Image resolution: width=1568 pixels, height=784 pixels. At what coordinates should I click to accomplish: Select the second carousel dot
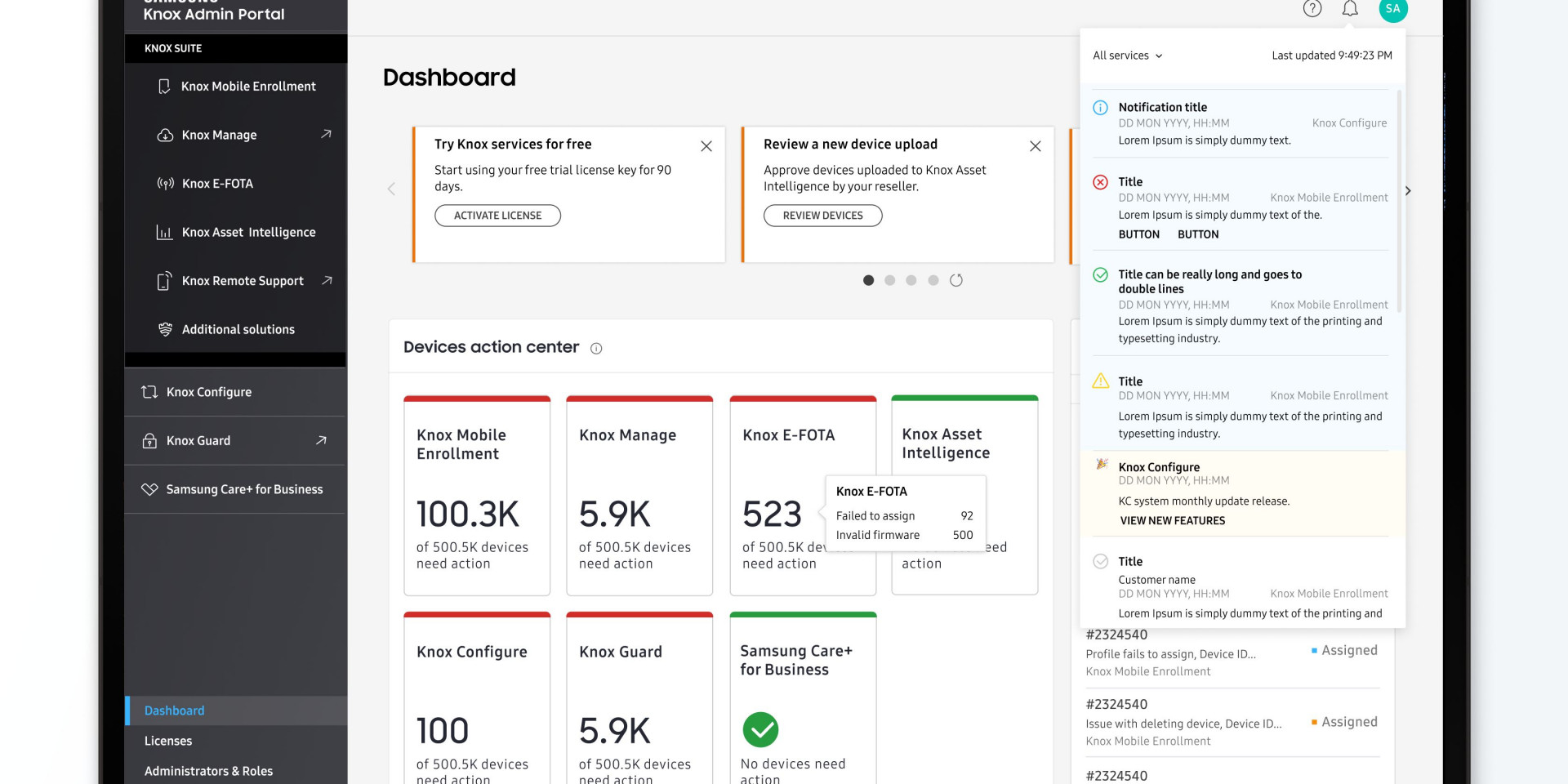click(889, 280)
